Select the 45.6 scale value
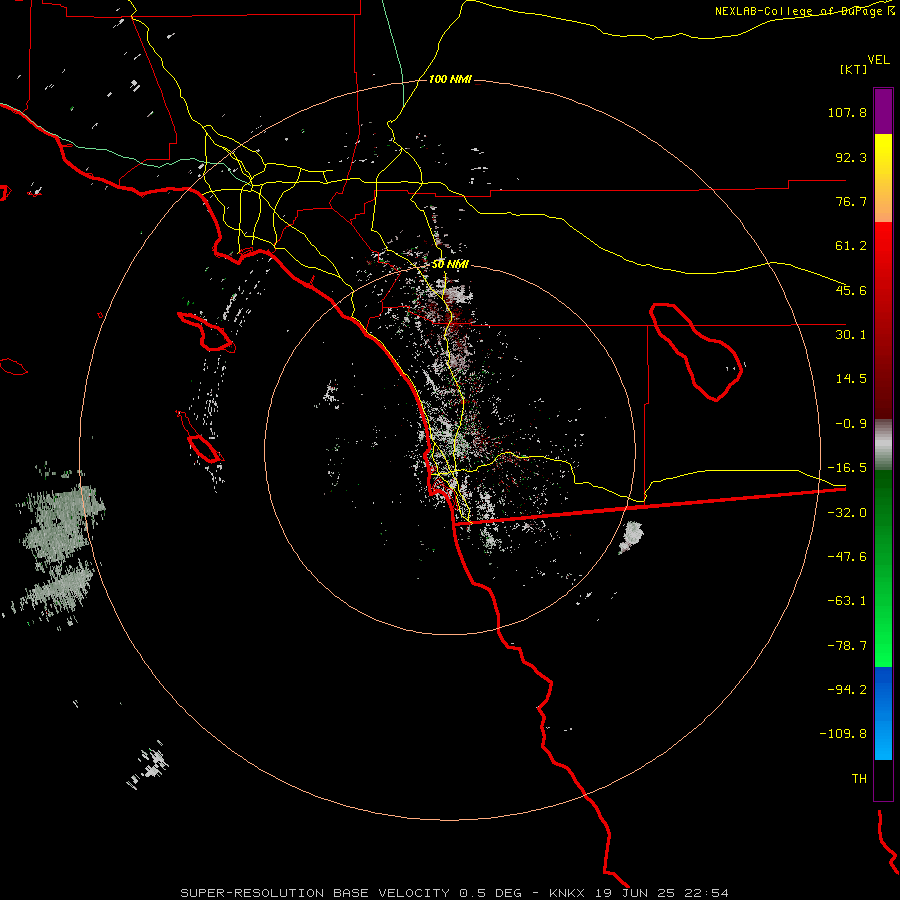Image resolution: width=900 pixels, height=900 pixels. coord(851,290)
